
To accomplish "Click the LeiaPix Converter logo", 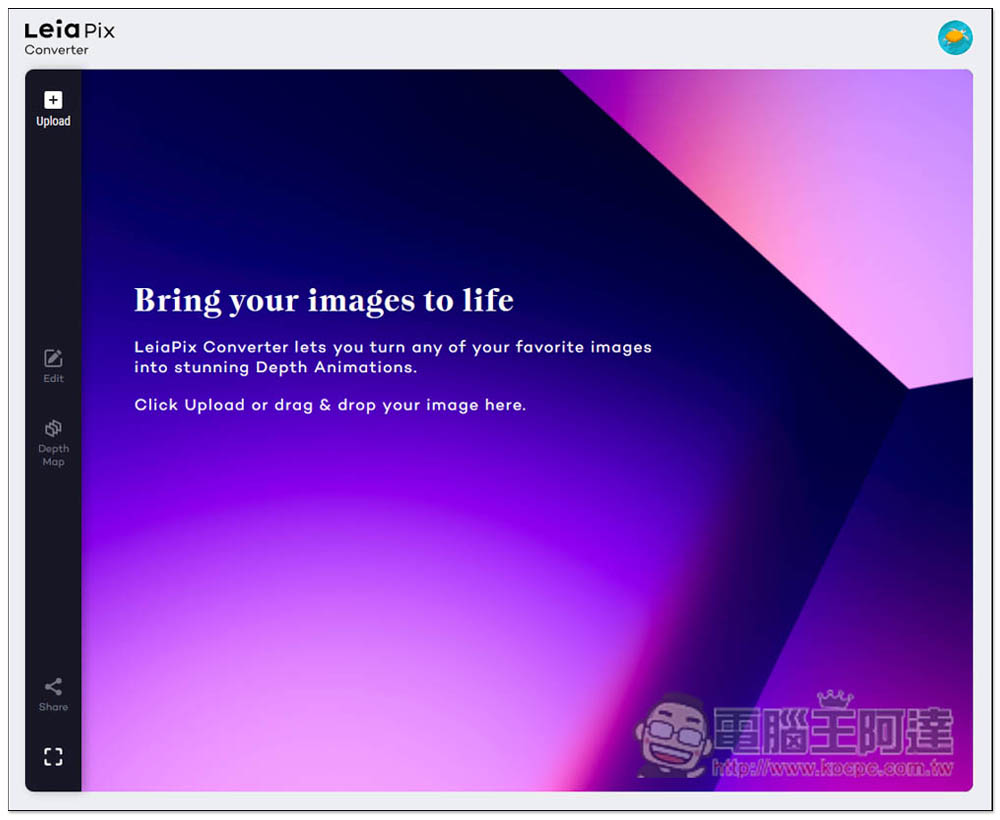I will click(x=70, y=38).
